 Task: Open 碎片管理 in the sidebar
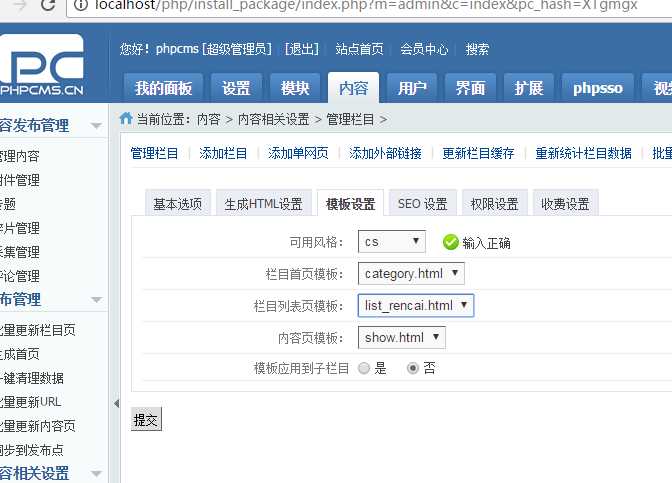(x=20, y=228)
